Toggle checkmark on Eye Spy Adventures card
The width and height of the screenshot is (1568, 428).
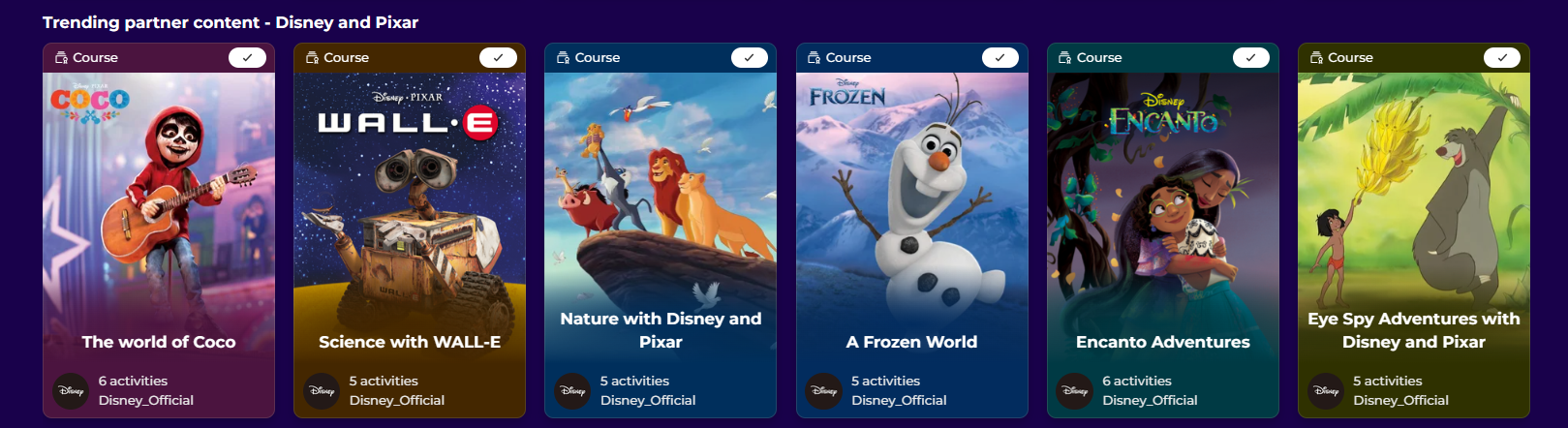(1502, 58)
